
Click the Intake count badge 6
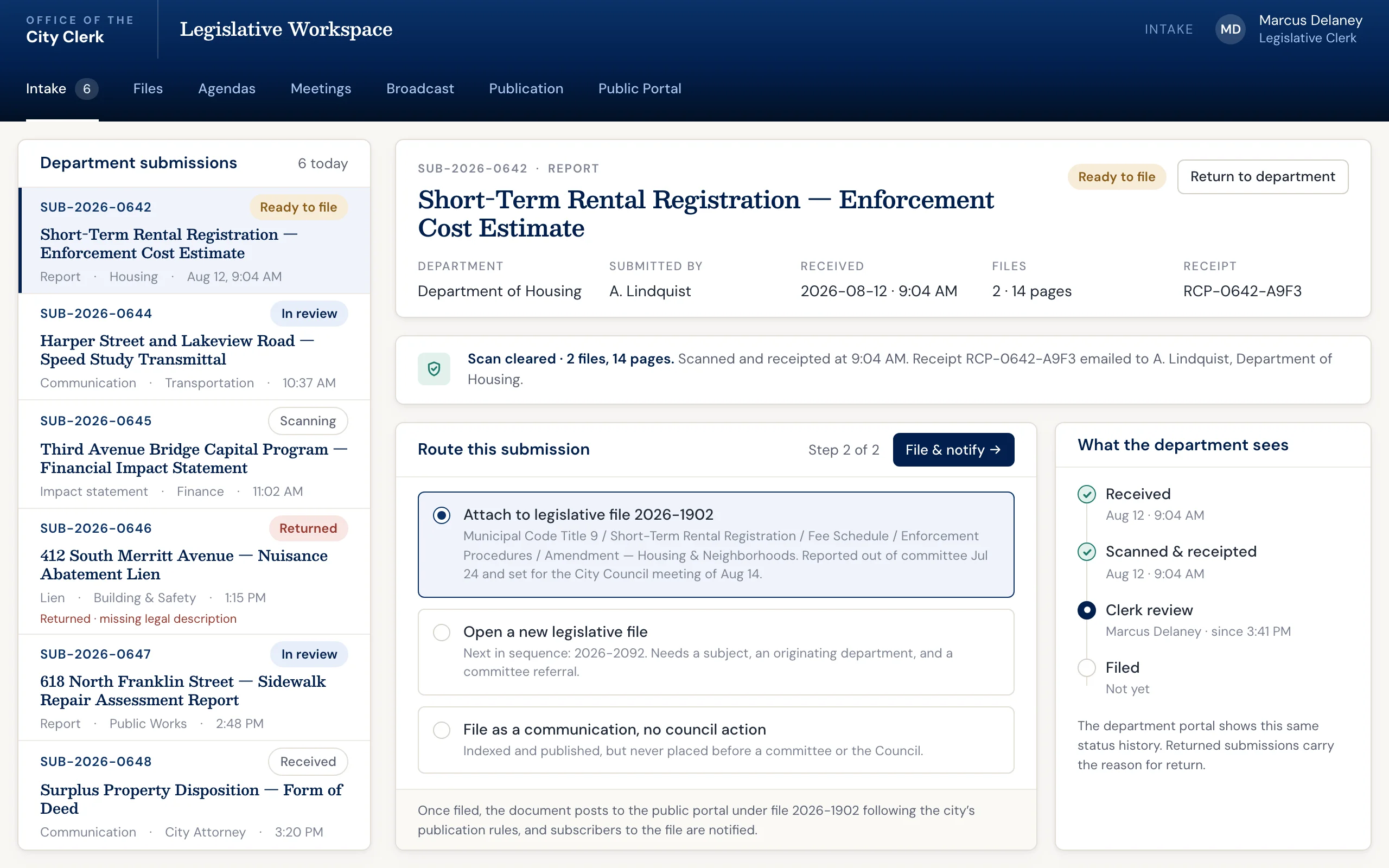(x=87, y=89)
